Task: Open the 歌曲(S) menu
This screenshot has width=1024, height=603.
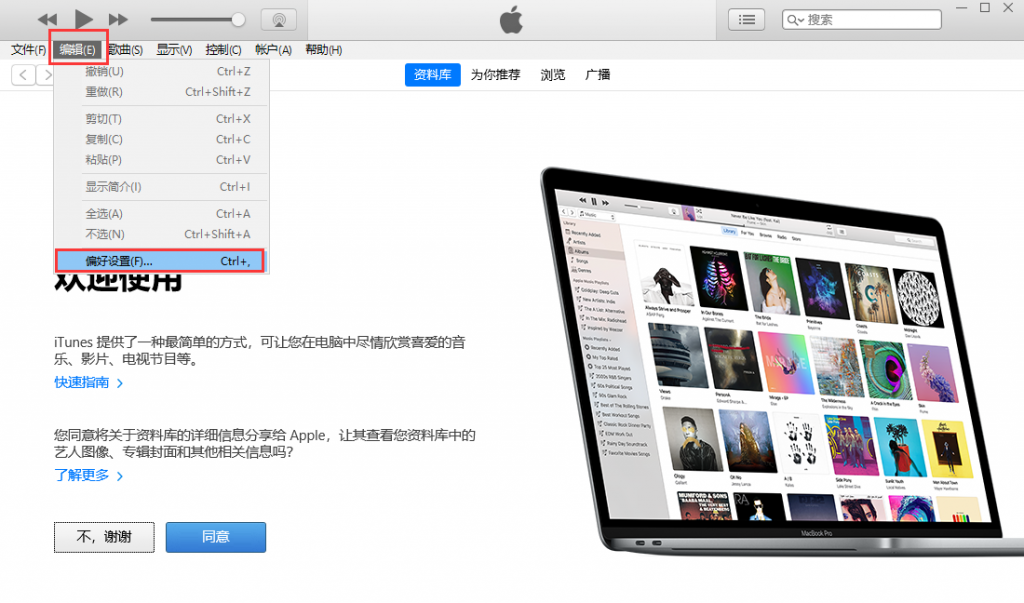Action: [125, 50]
